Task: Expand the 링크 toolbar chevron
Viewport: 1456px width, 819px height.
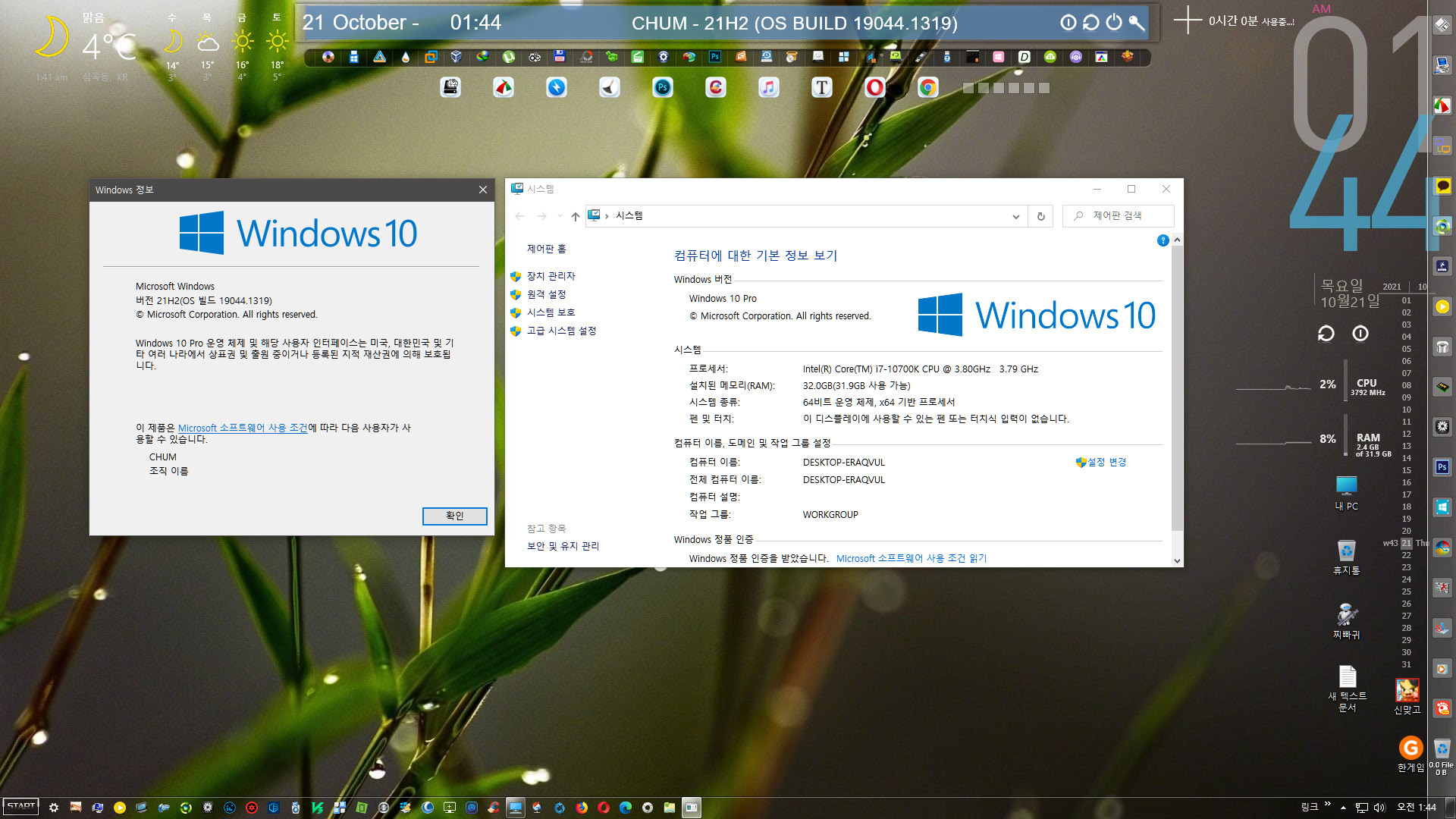Action: coord(1328,804)
